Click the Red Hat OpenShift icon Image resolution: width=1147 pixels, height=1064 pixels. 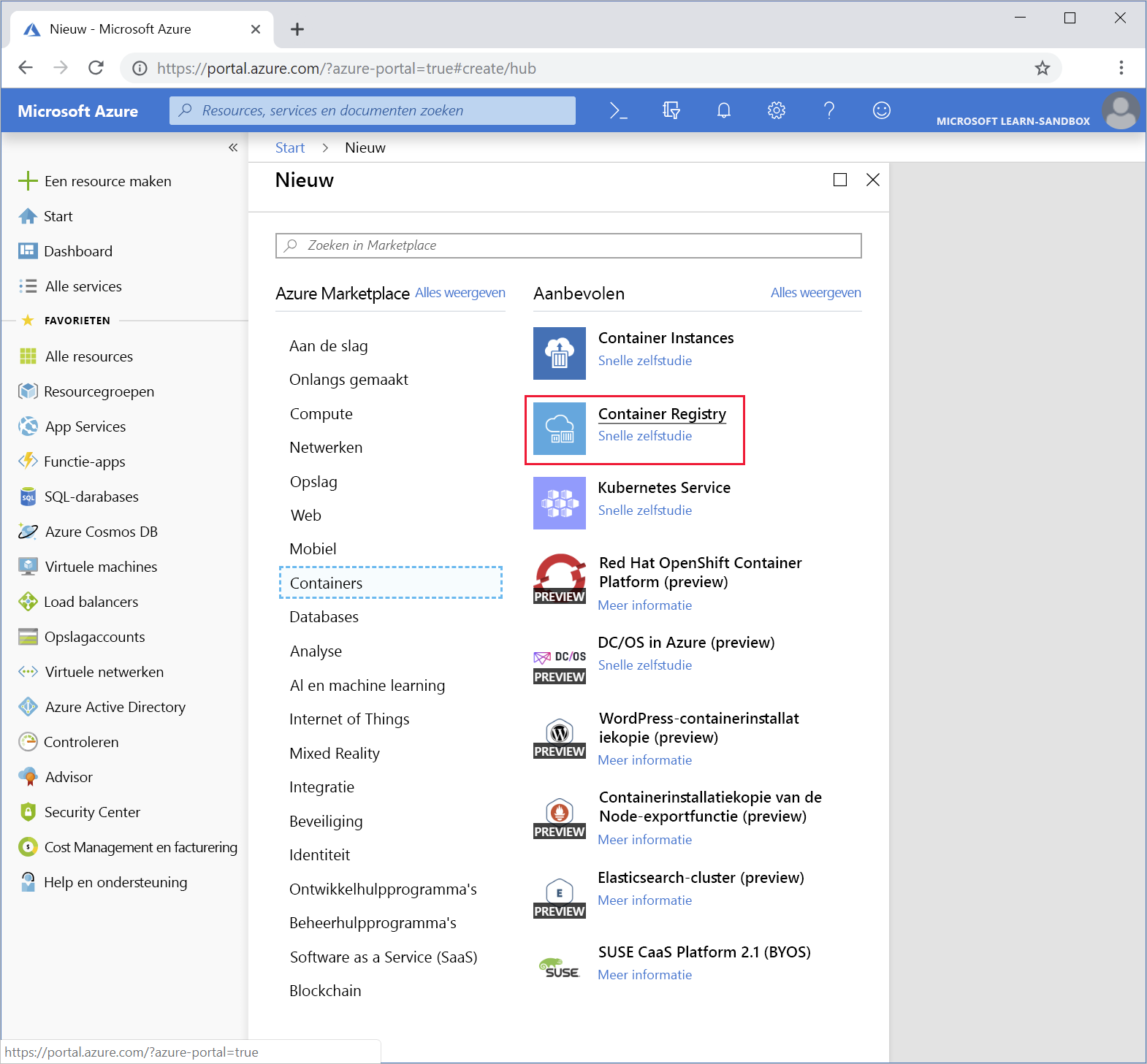tap(560, 578)
